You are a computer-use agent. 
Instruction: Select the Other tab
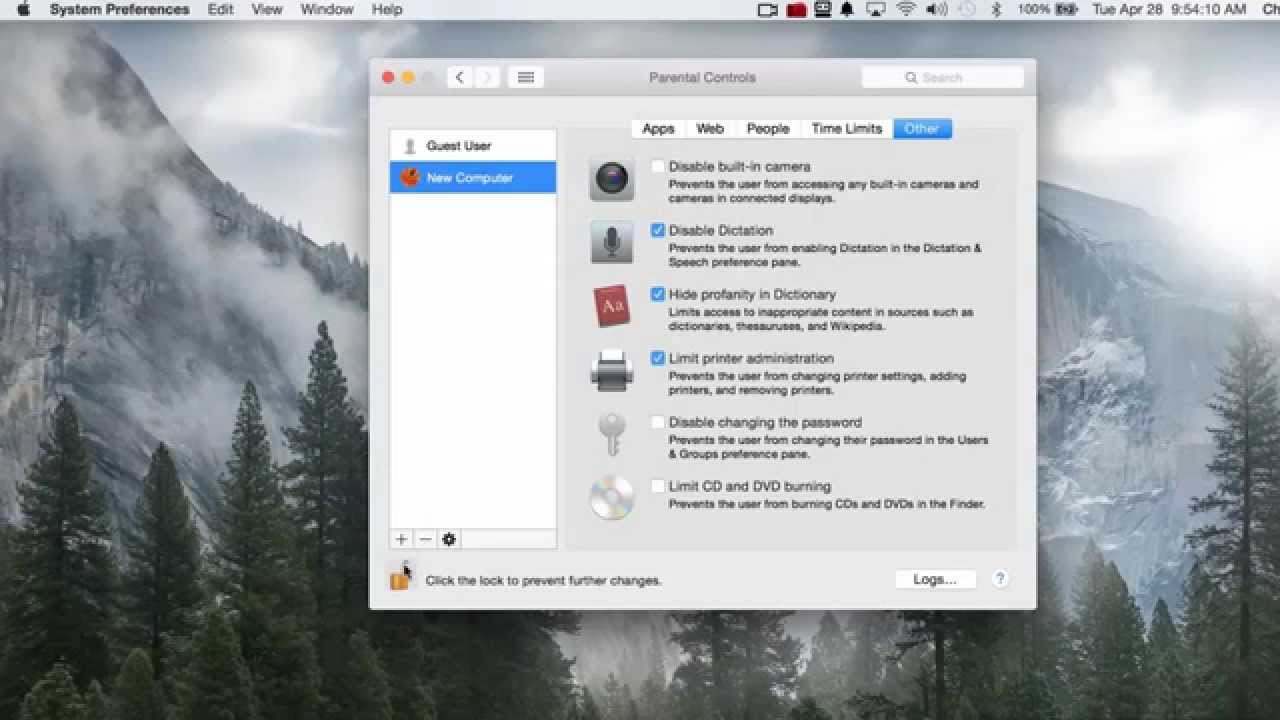[922, 129]
